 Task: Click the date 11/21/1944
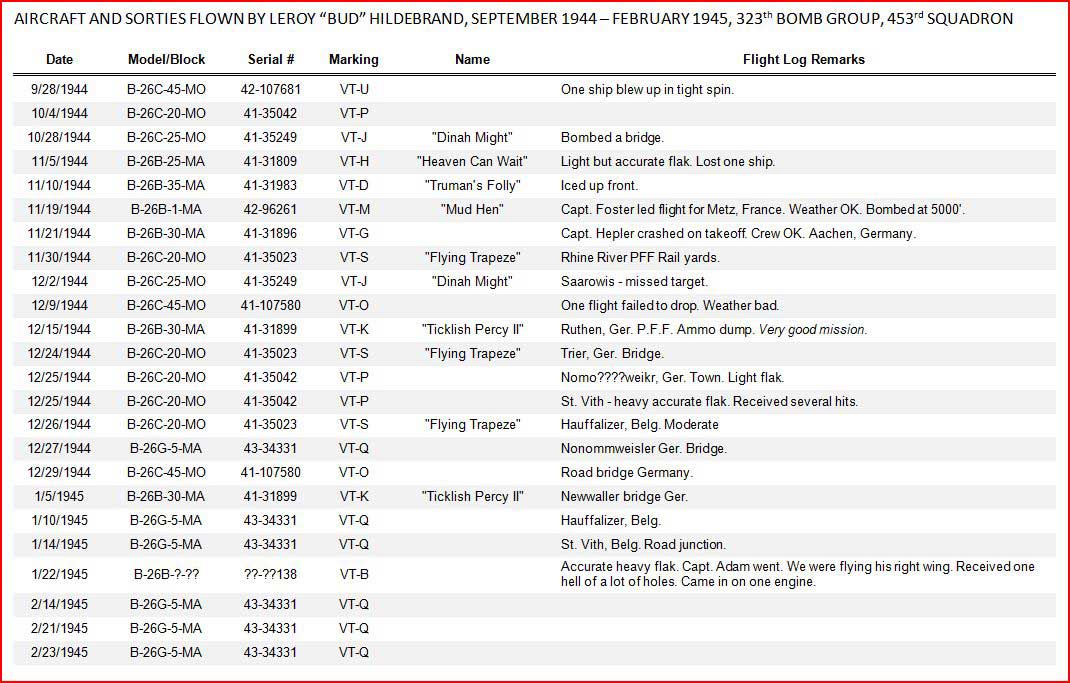[x=59, y=233]
